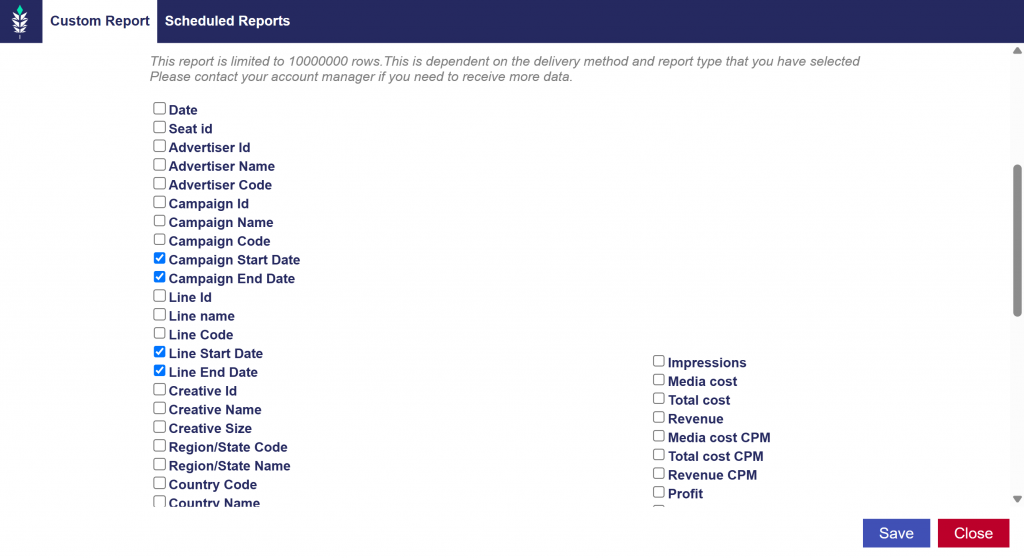Enable the Impressions metric checkbox
1024x558 pixels.
(x=658, y=361)
